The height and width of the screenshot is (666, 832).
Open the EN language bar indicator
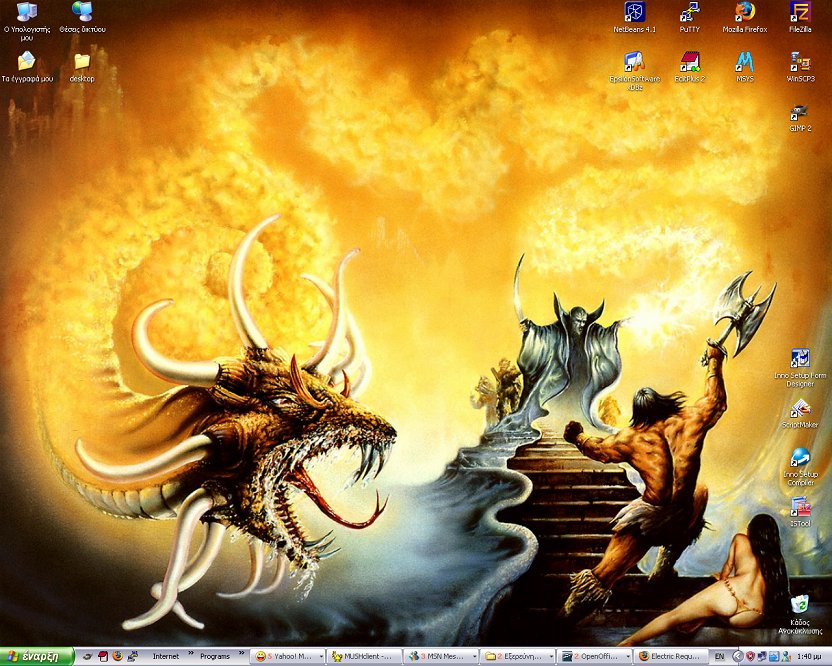[x=720, y=656]
